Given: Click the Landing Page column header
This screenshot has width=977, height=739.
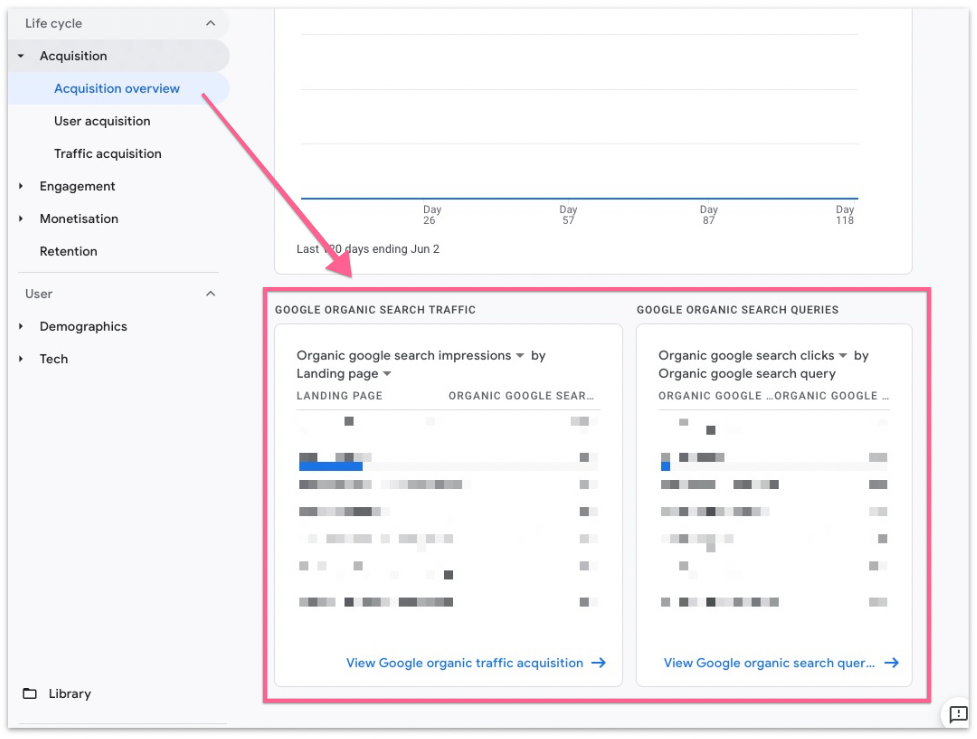Looking at the screenshot, I should pos(339,396).
